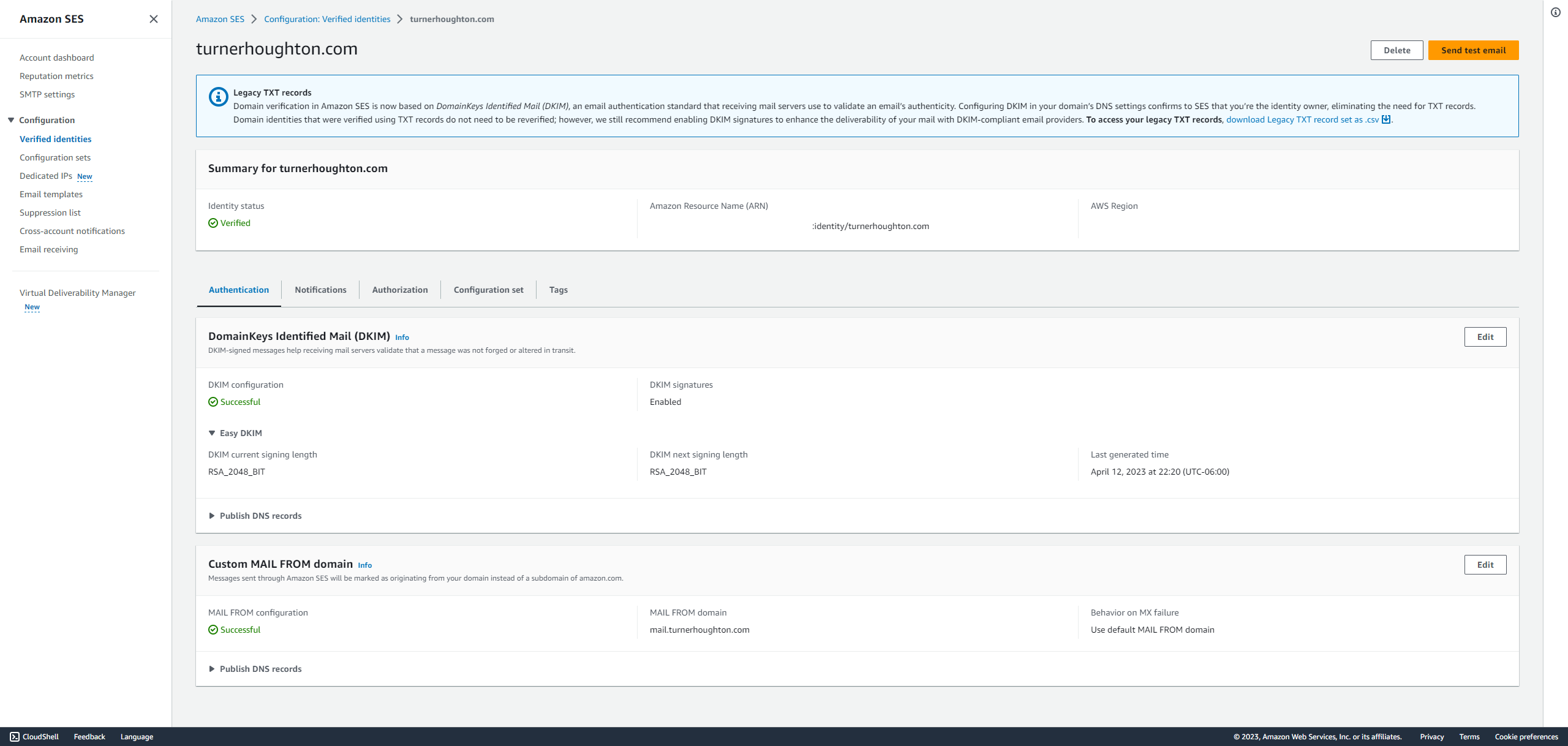
Task: Open Email receiving in sidebar
Action: coord(49,249)
